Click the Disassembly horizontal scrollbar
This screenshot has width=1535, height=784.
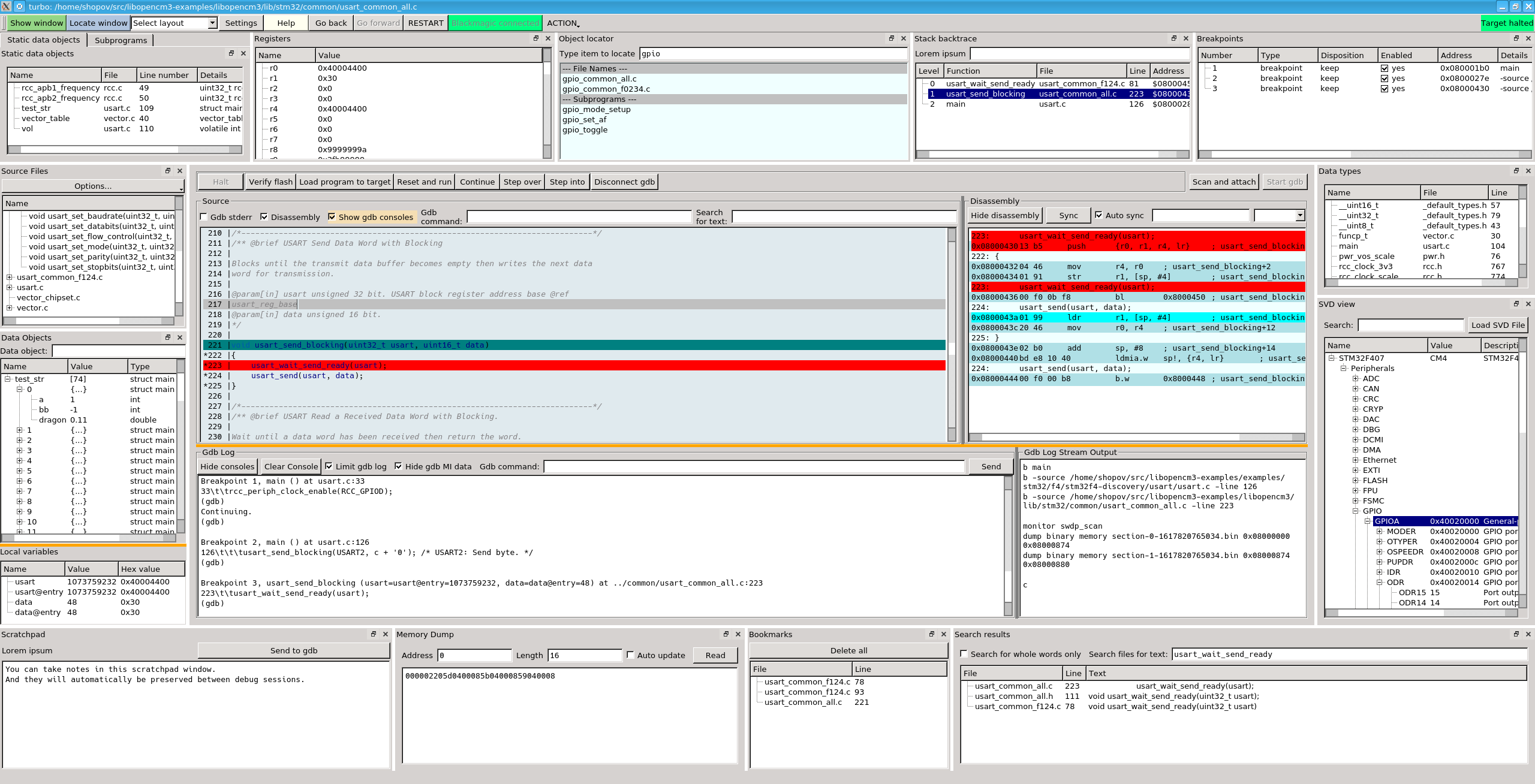point(1109,437)
